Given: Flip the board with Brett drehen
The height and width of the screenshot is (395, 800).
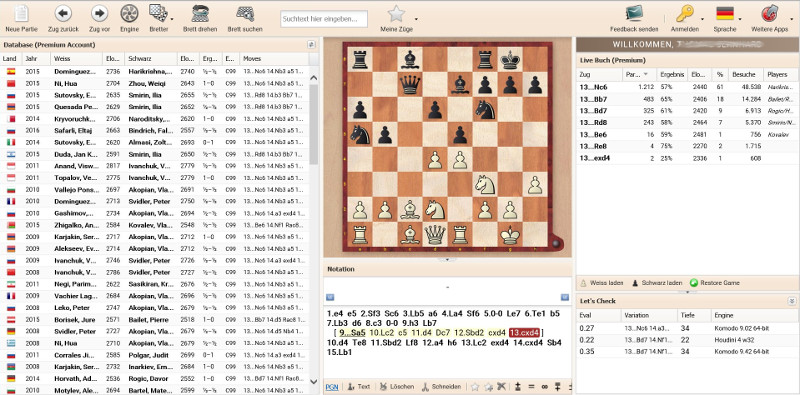Looking at the screenshot, I should pos(200,13).
